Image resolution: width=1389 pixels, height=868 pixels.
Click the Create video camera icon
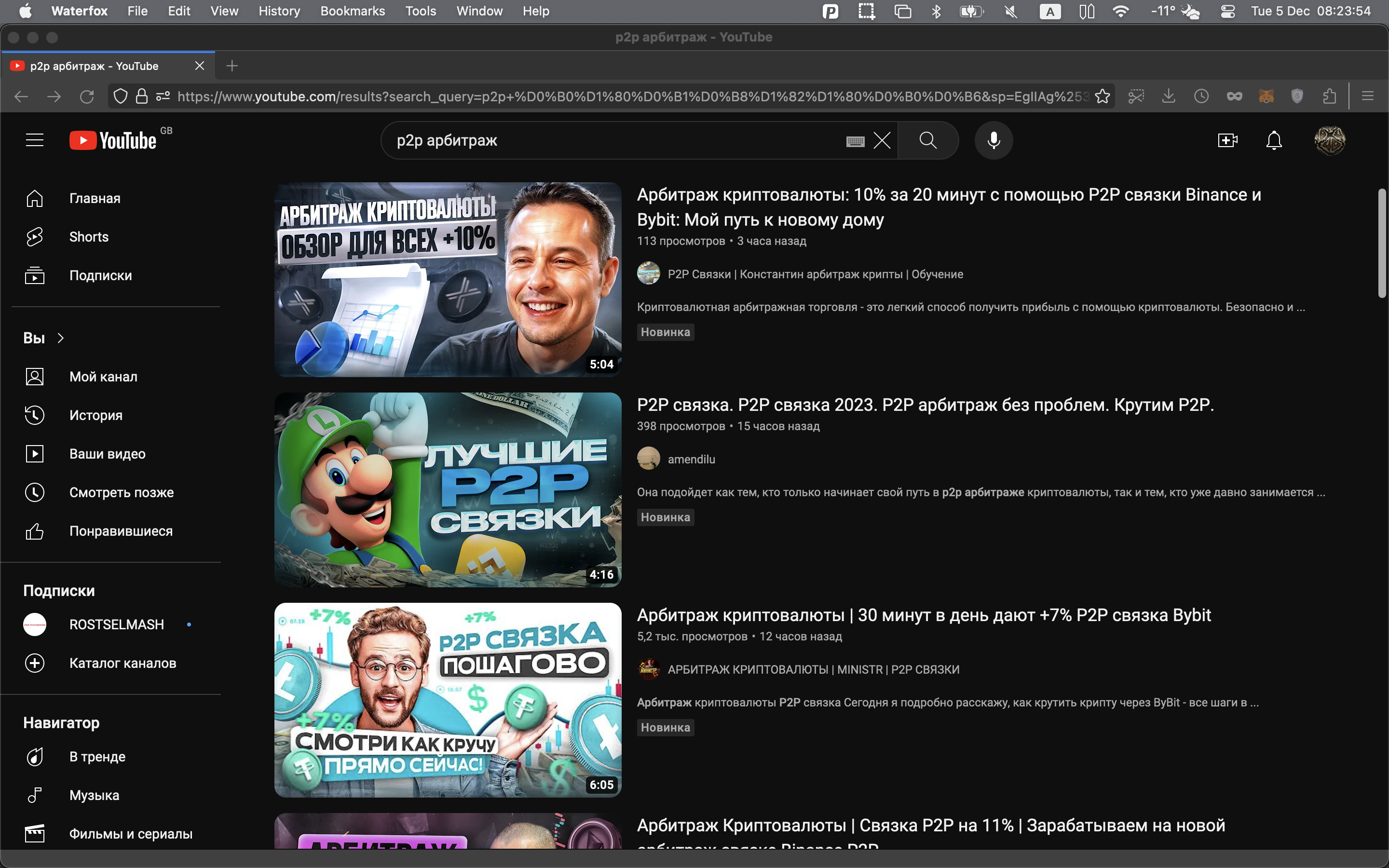pyautogui.click(x=1227, y=140)
